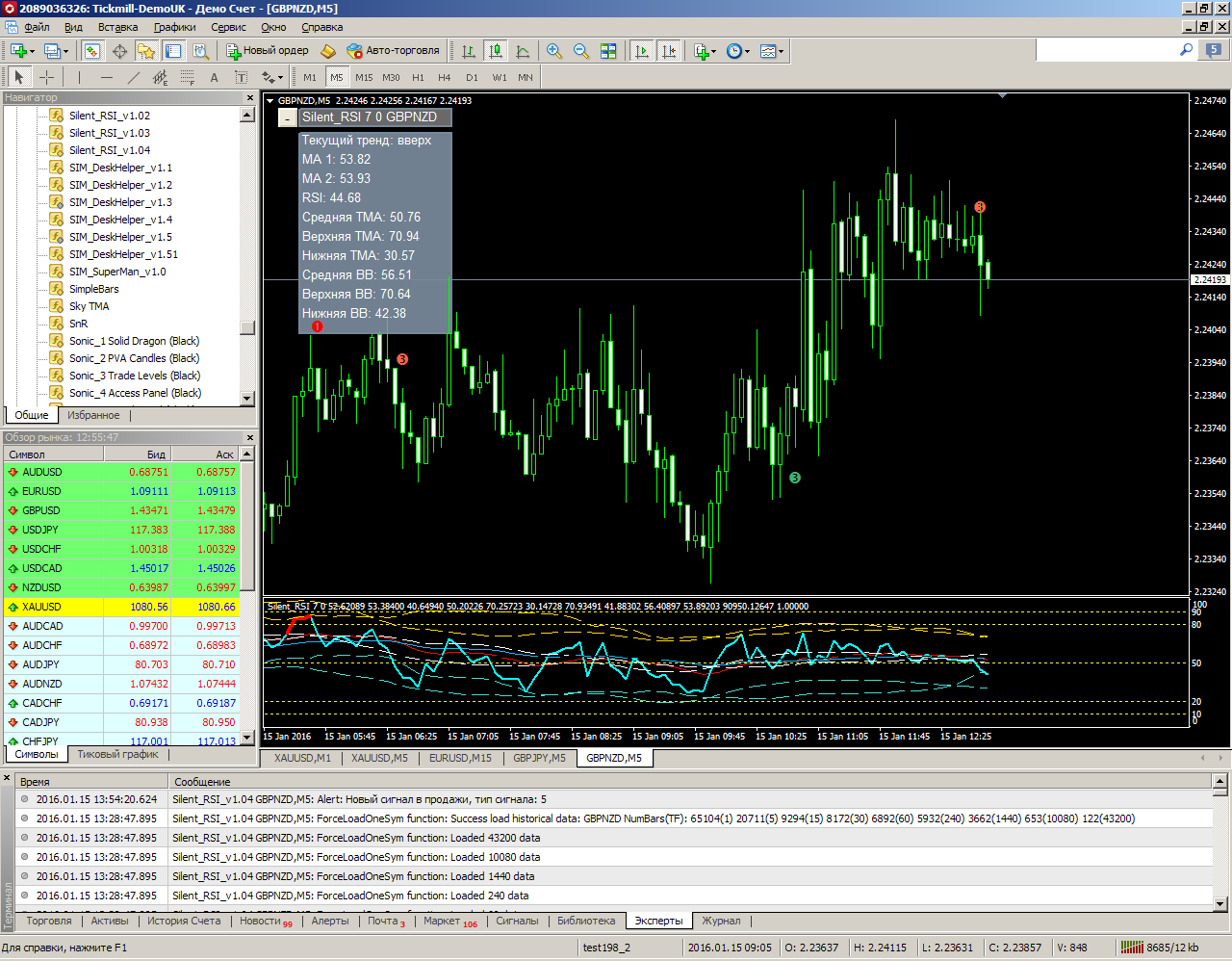Toggle Авто-торговля auto trading

pos(393,51)
